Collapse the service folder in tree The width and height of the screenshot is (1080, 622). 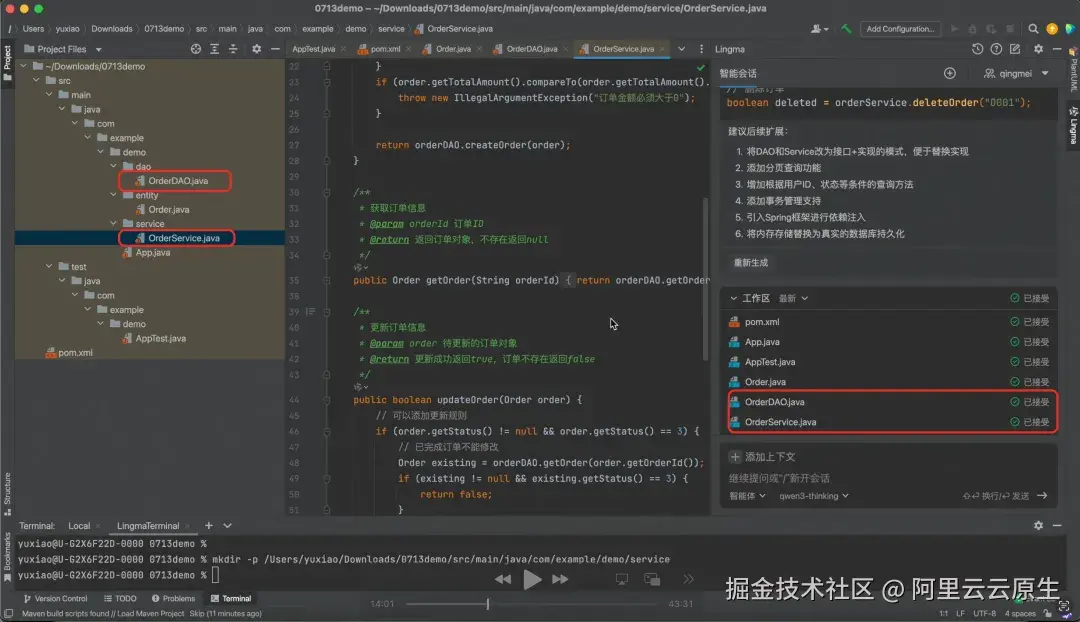tap(114, 224)
